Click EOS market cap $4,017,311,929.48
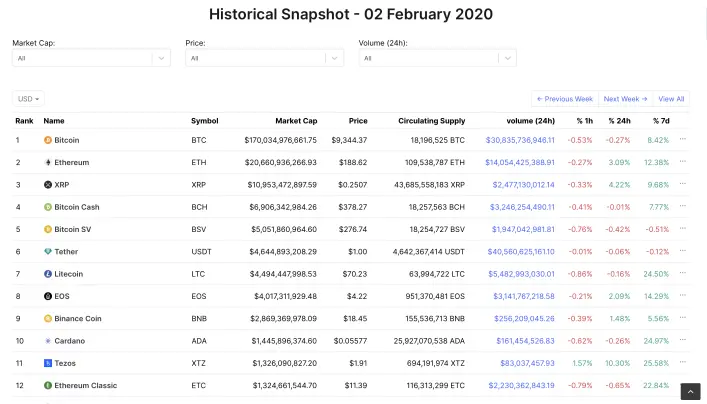The image size is (707, 404). pos(285,296)
